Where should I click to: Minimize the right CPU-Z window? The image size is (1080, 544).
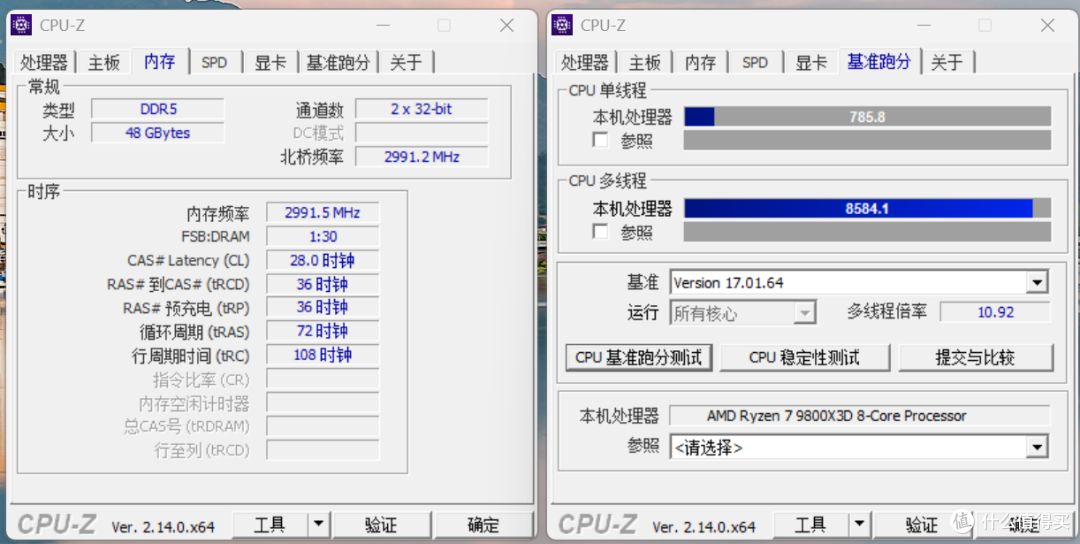[922, 25]
